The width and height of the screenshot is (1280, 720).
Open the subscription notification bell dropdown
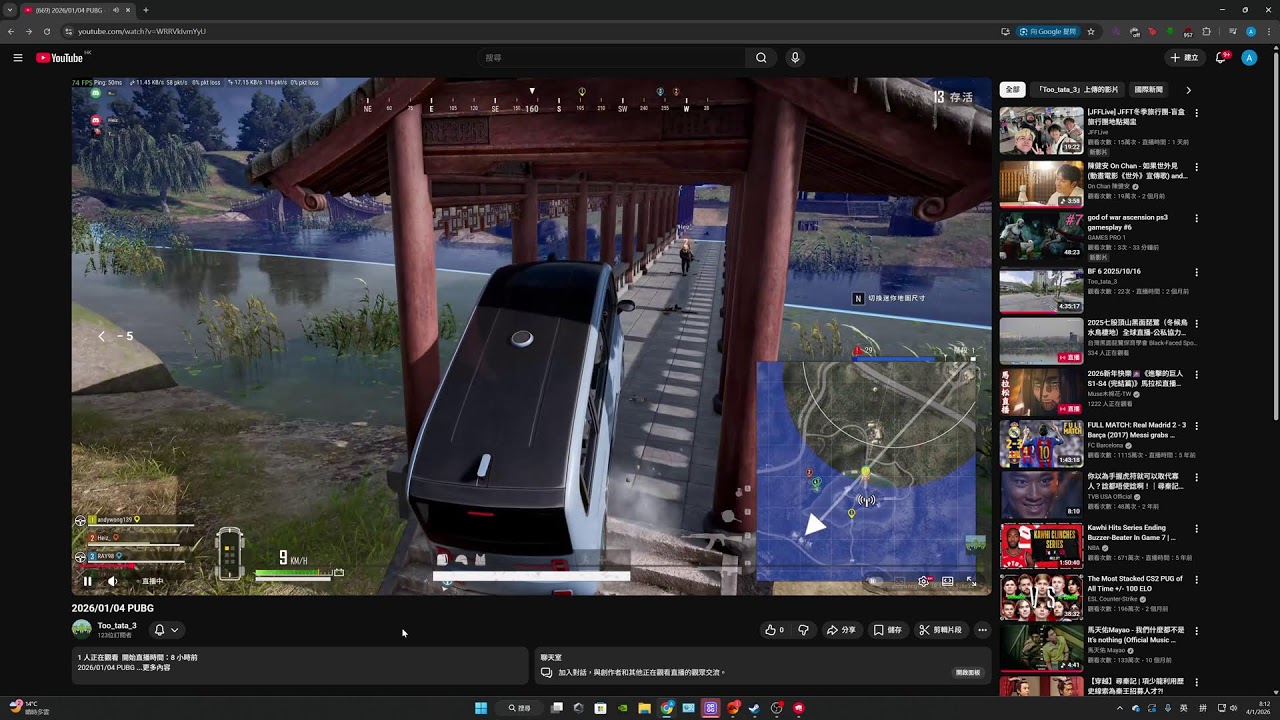166,630
